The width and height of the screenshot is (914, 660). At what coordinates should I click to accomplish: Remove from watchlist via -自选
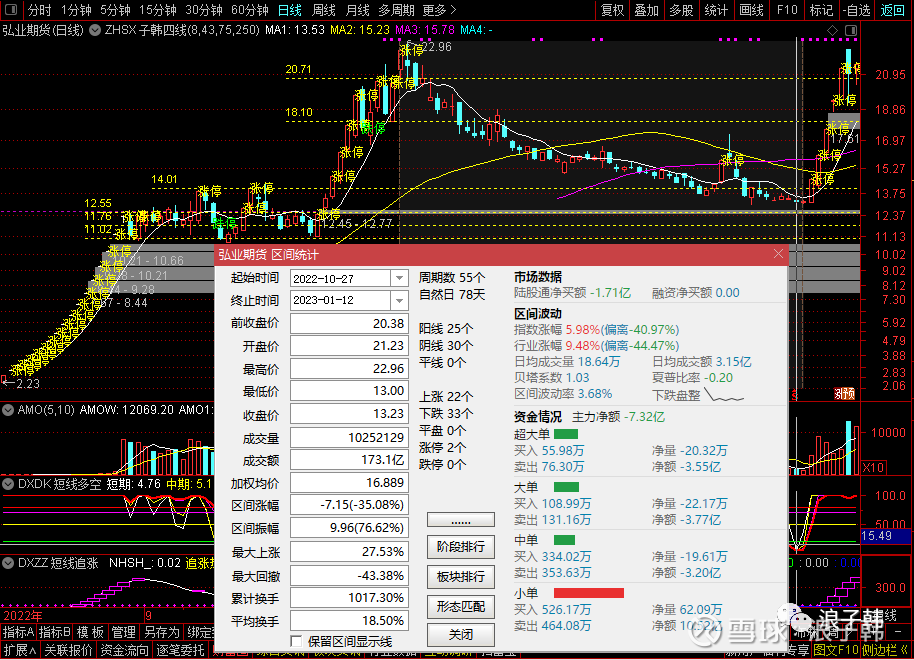point(856,10)
